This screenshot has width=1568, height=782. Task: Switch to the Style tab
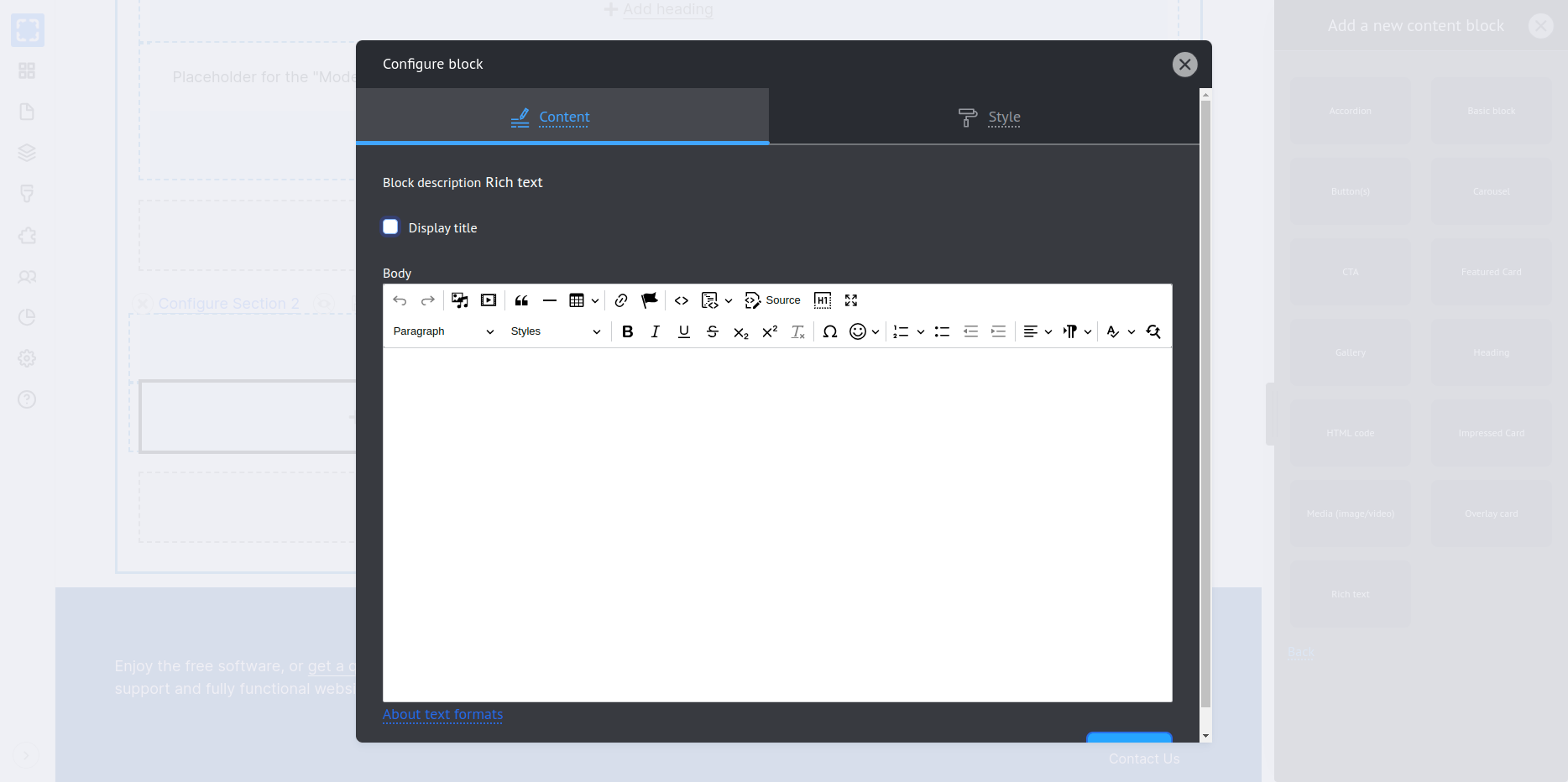tap(990, 117)
